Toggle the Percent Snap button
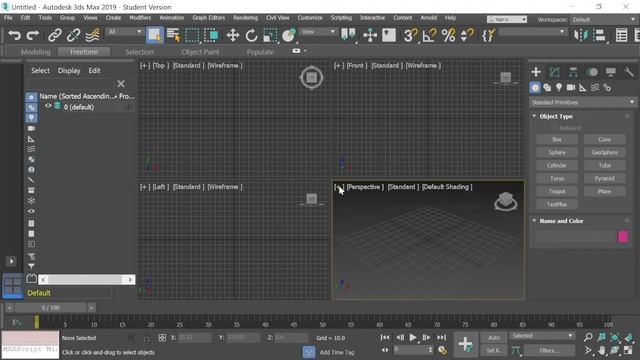The width and height of the screenshot is (640, 360). pos(448,36)
